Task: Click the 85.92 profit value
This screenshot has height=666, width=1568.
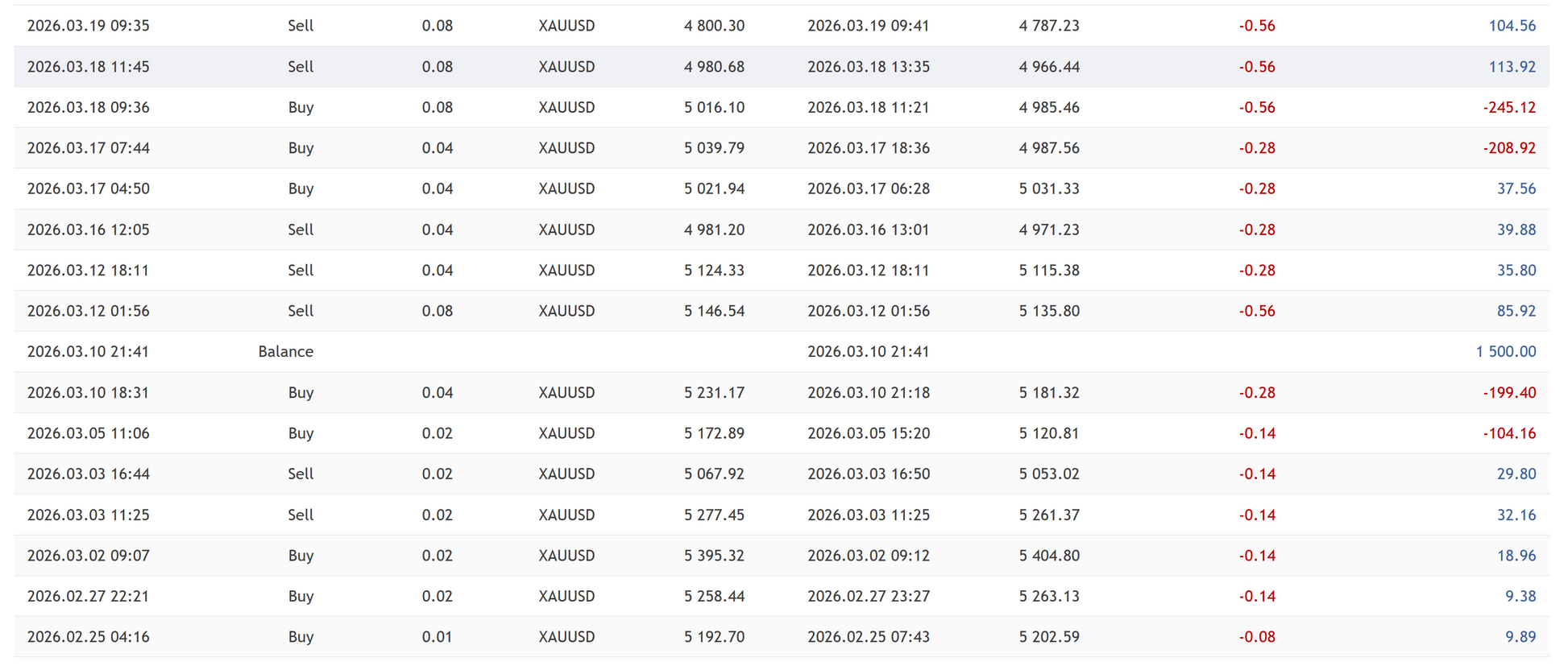Action: coord(1516,311)
